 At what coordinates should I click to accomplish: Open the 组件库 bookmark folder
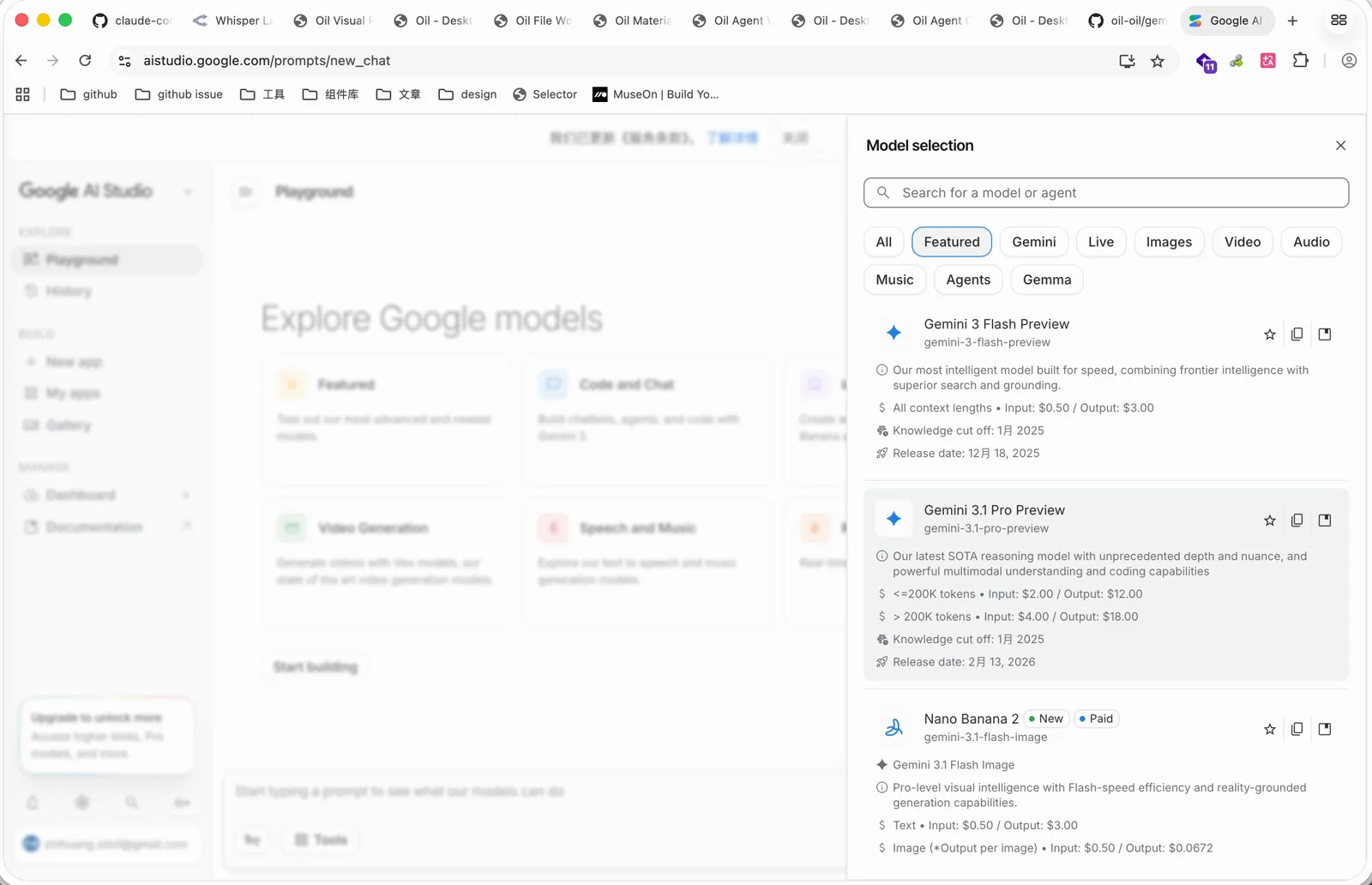coord(330,94)
